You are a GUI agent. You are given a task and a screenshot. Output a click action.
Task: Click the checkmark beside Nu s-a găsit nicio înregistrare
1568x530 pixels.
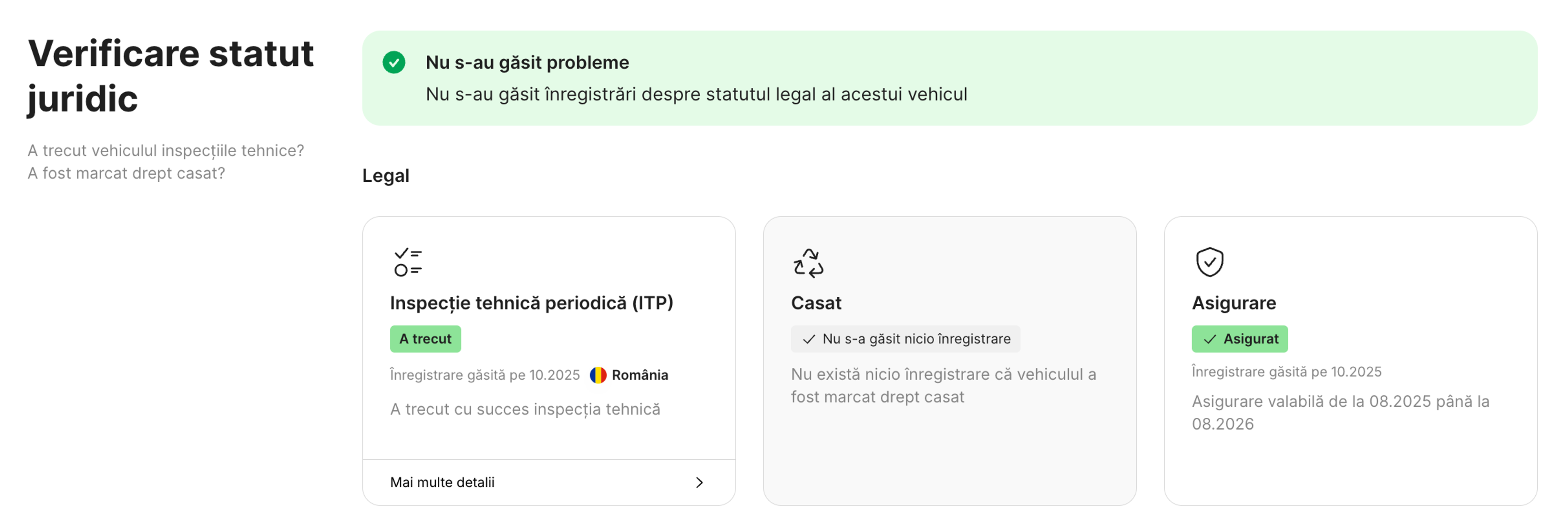810,339
